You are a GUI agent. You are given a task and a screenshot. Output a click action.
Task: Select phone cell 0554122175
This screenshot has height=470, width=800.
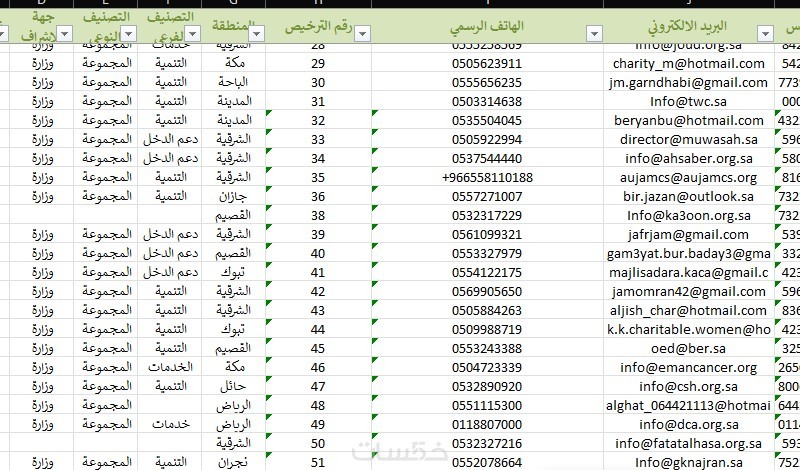pyautogui.click(x=487, y=272)
